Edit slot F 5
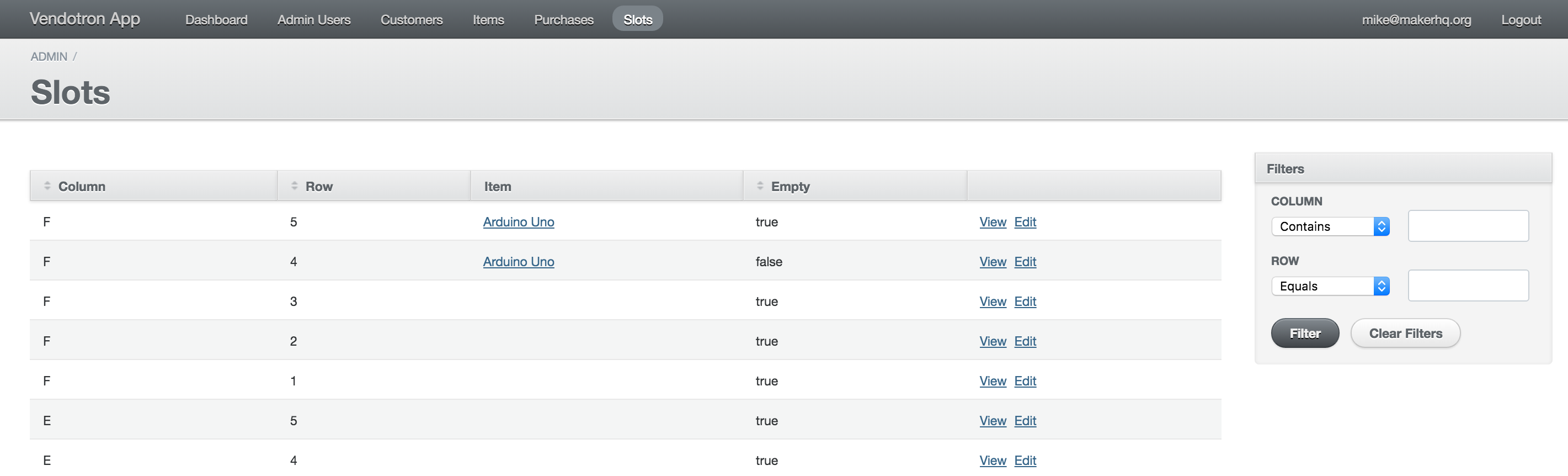This screenshot has width=1568, height=476. pyautogui.click(x=1025, y=223)
